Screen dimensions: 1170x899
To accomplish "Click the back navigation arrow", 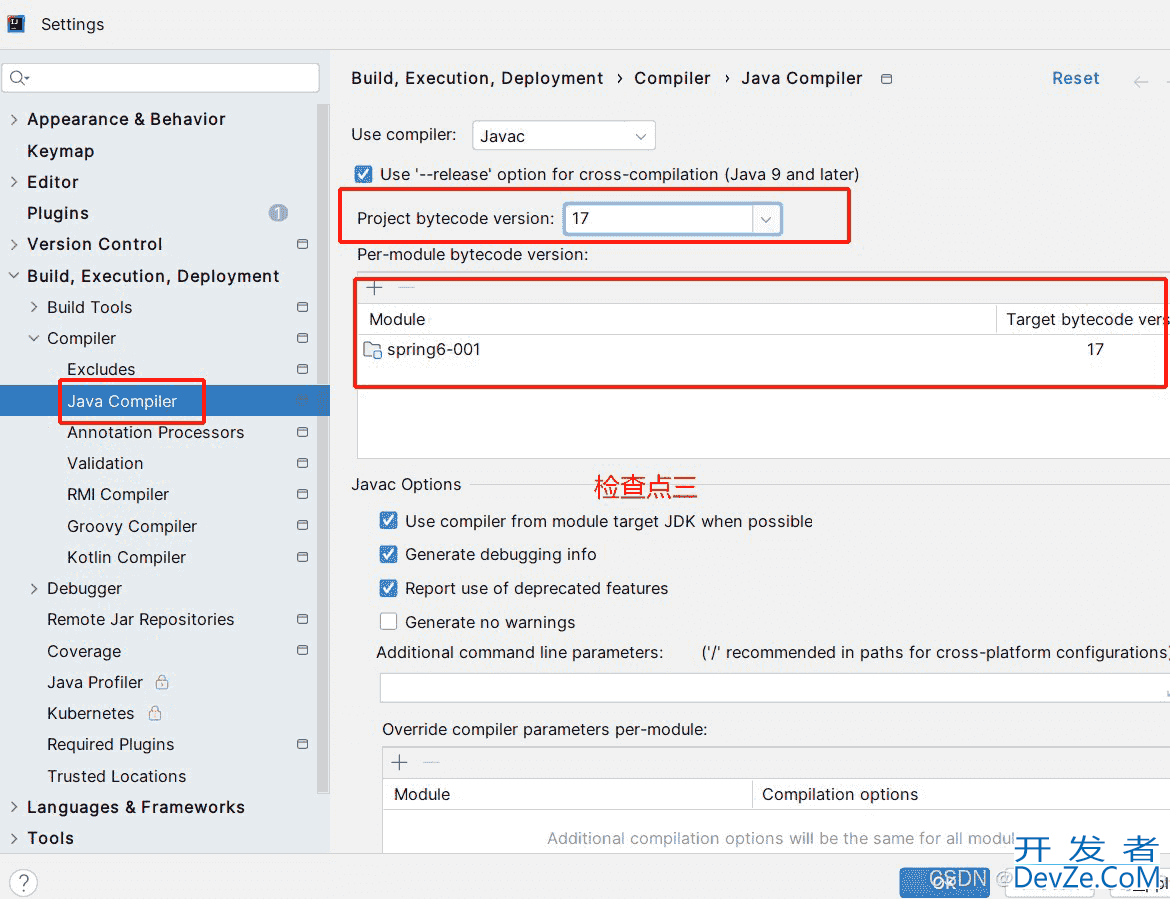I will pyautogui.click(x=1140, y=81).
